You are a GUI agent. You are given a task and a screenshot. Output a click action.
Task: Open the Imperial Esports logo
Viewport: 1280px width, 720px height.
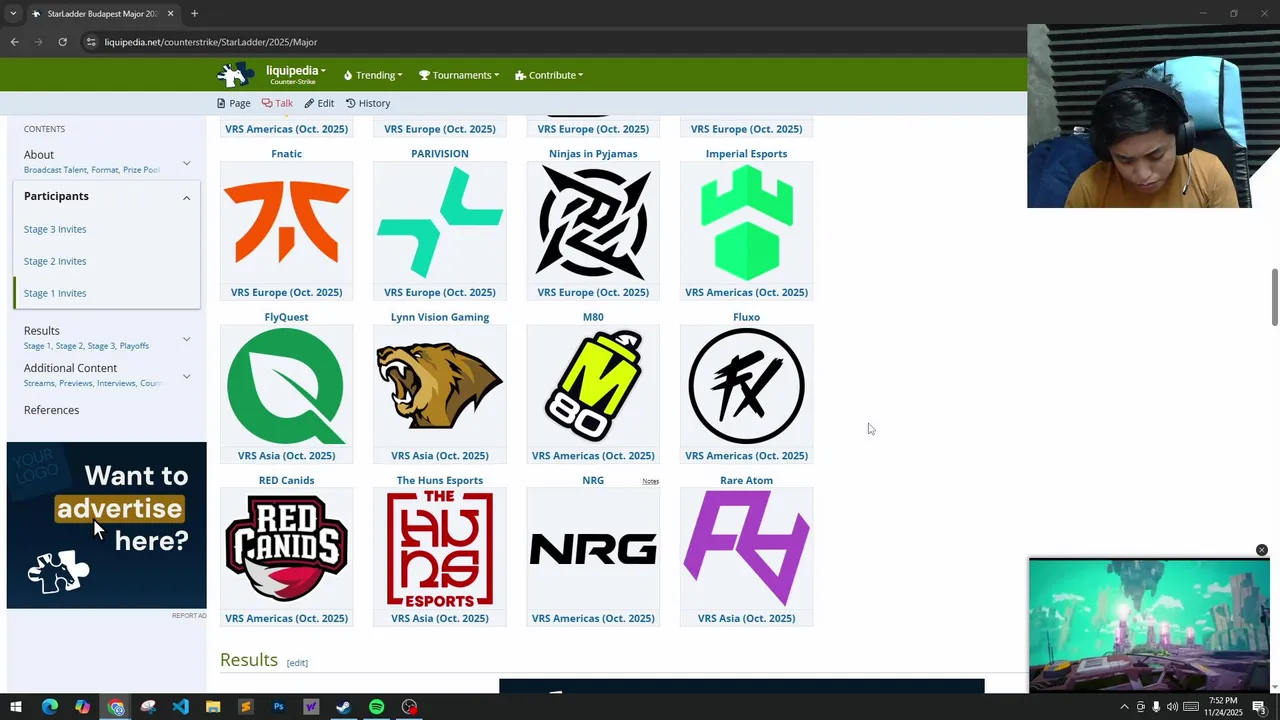pos(746,223)
